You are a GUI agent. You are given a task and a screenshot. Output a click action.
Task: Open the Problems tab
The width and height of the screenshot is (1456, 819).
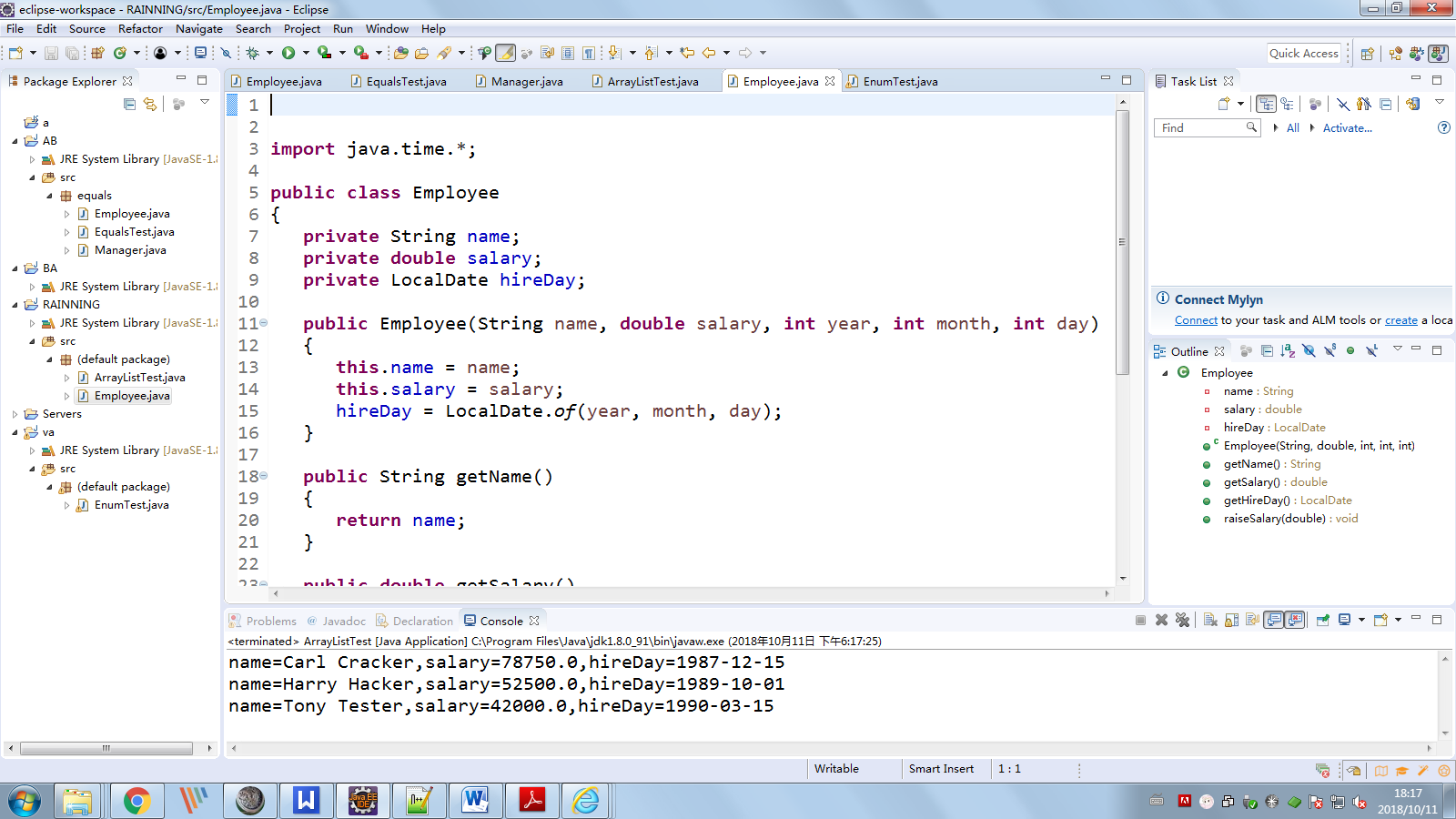coord(263,621)
